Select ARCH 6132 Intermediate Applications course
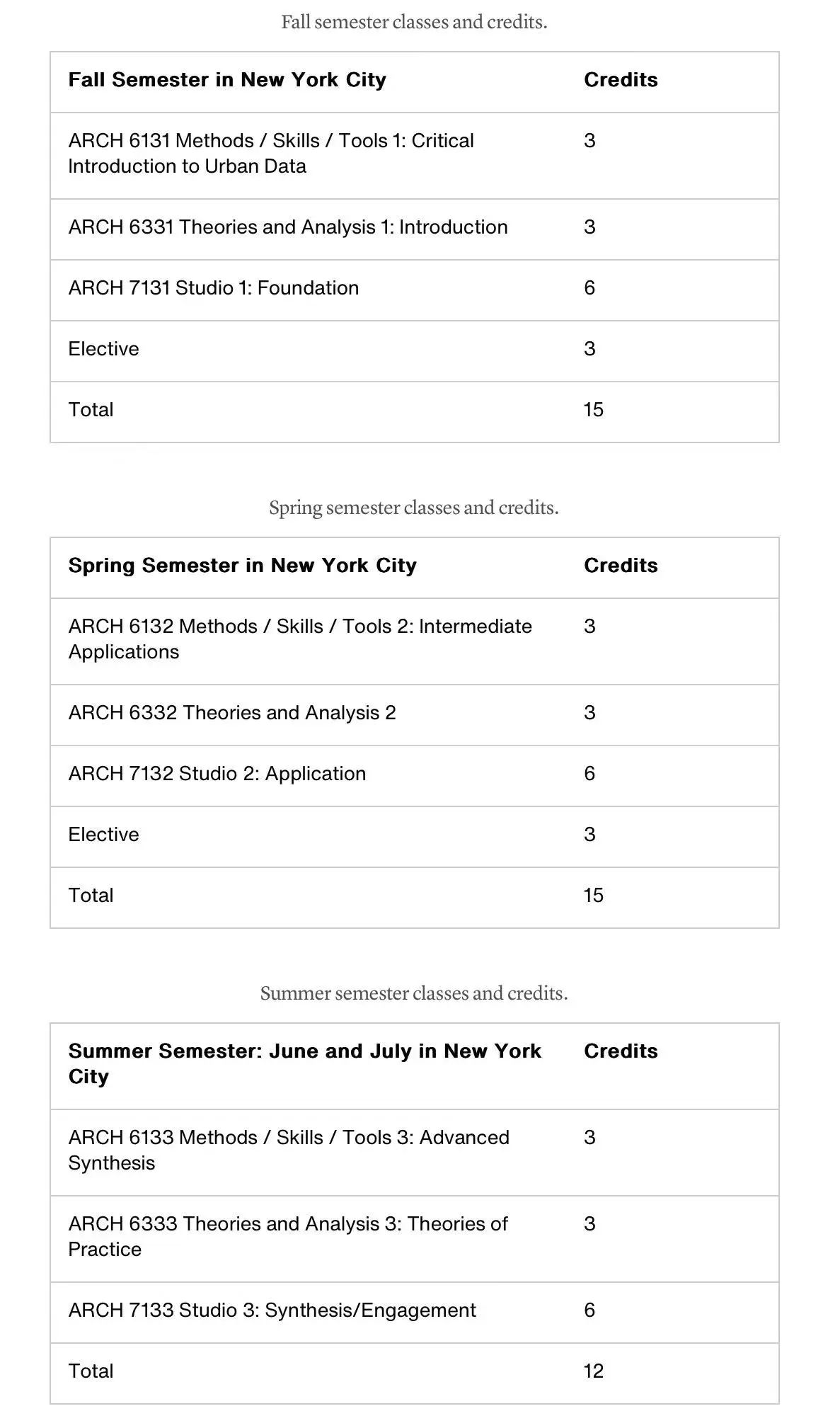The height and width of the screenshot is (1411, 840). click(300, 639)
